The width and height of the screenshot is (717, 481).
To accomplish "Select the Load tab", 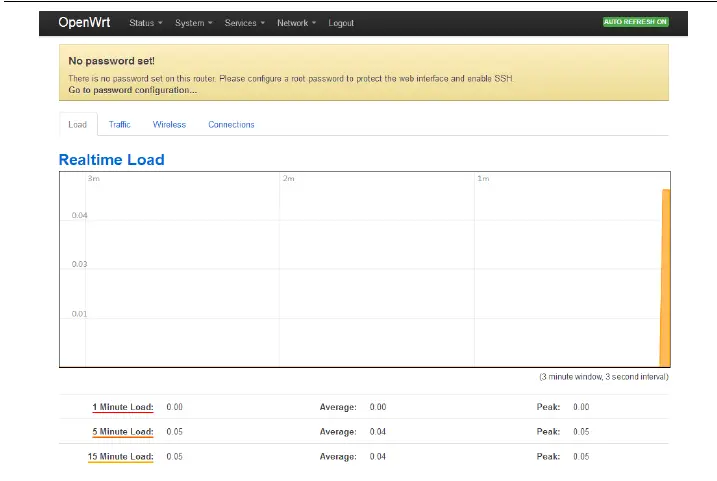I will (x=78, y=125).
